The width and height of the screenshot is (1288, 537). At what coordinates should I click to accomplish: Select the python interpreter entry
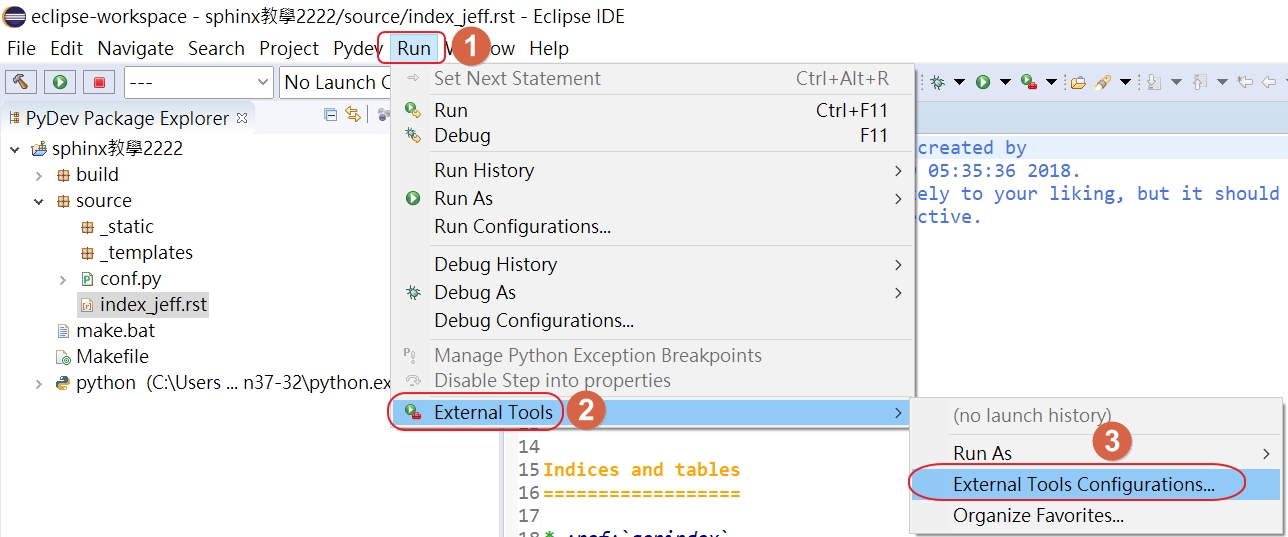click(x=225, y=383)
